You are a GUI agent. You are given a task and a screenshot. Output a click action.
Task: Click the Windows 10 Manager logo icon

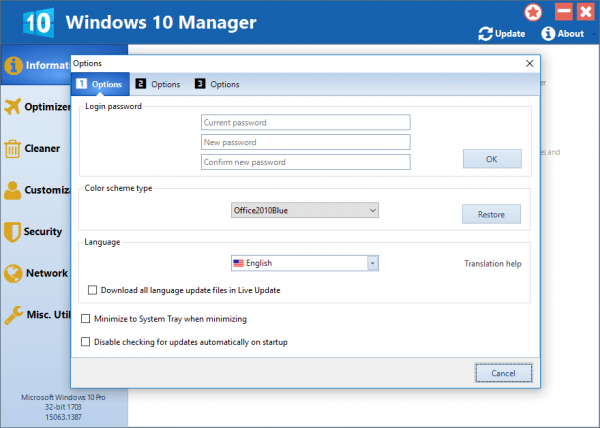pyautogui.click(x=38, y=23)
